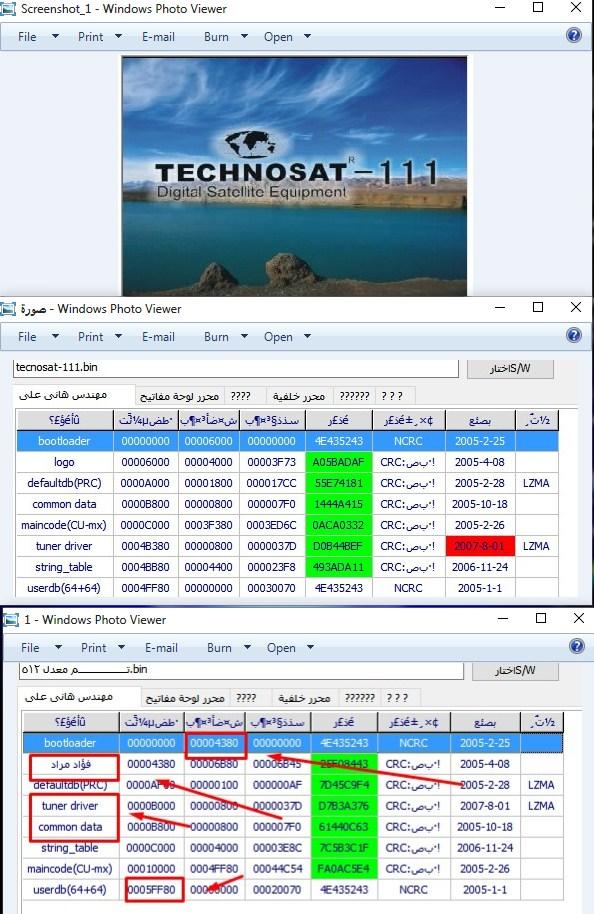Click the help icon in صورة window
The image size is (594, 914).
tap(574, 335)
